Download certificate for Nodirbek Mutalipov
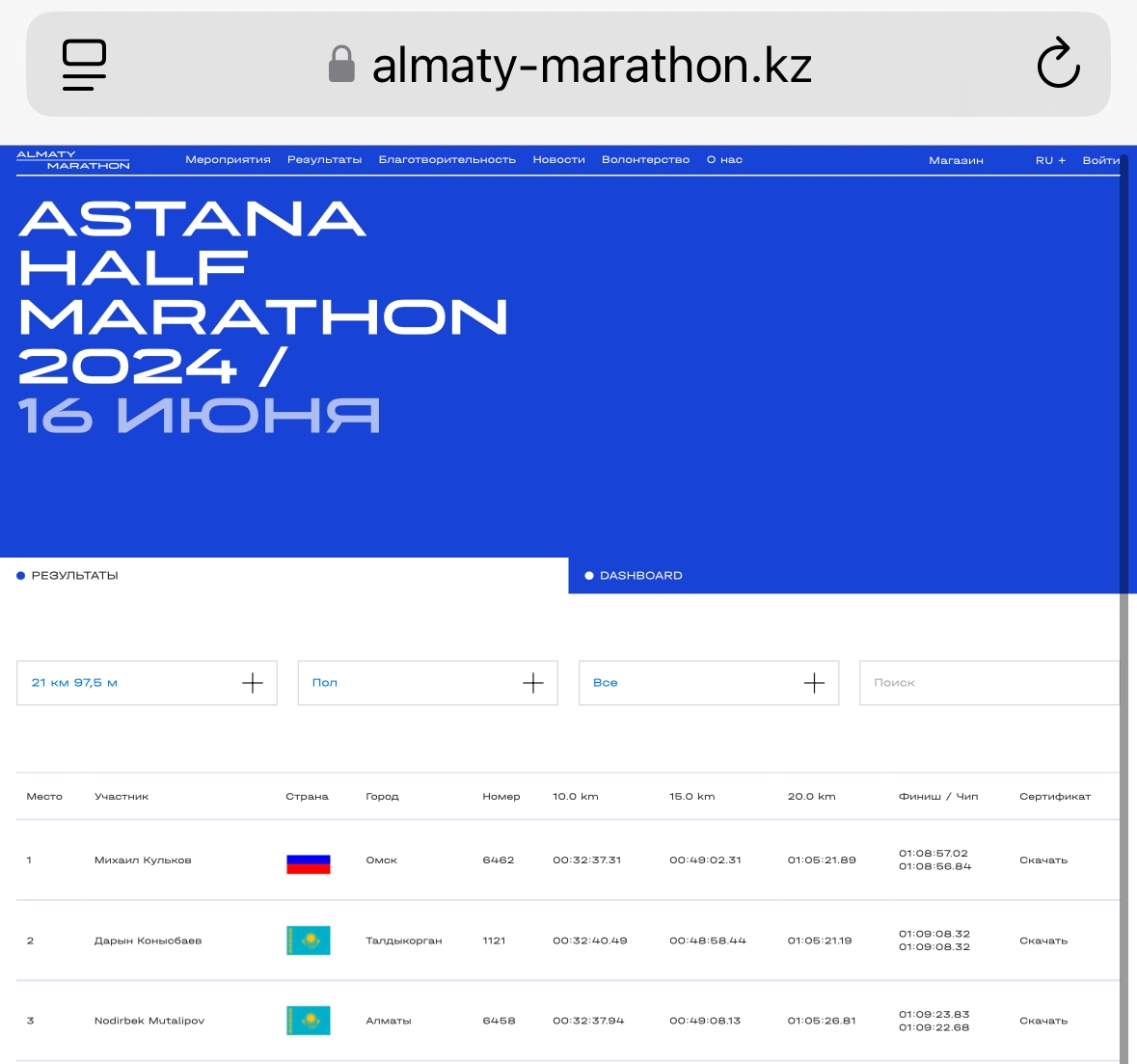1137x1064 pixels. point(1043,1021)
